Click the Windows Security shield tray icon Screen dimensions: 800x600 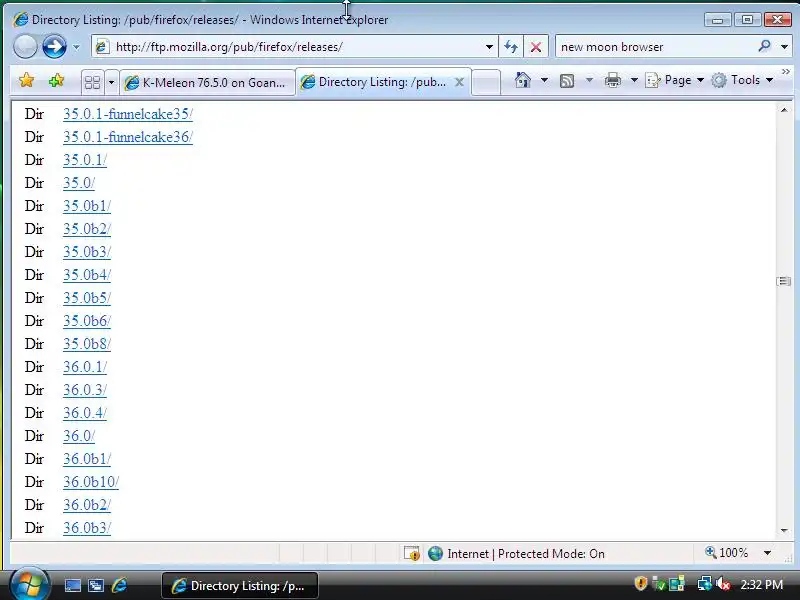pyautogui.click(x=641, y=584)
